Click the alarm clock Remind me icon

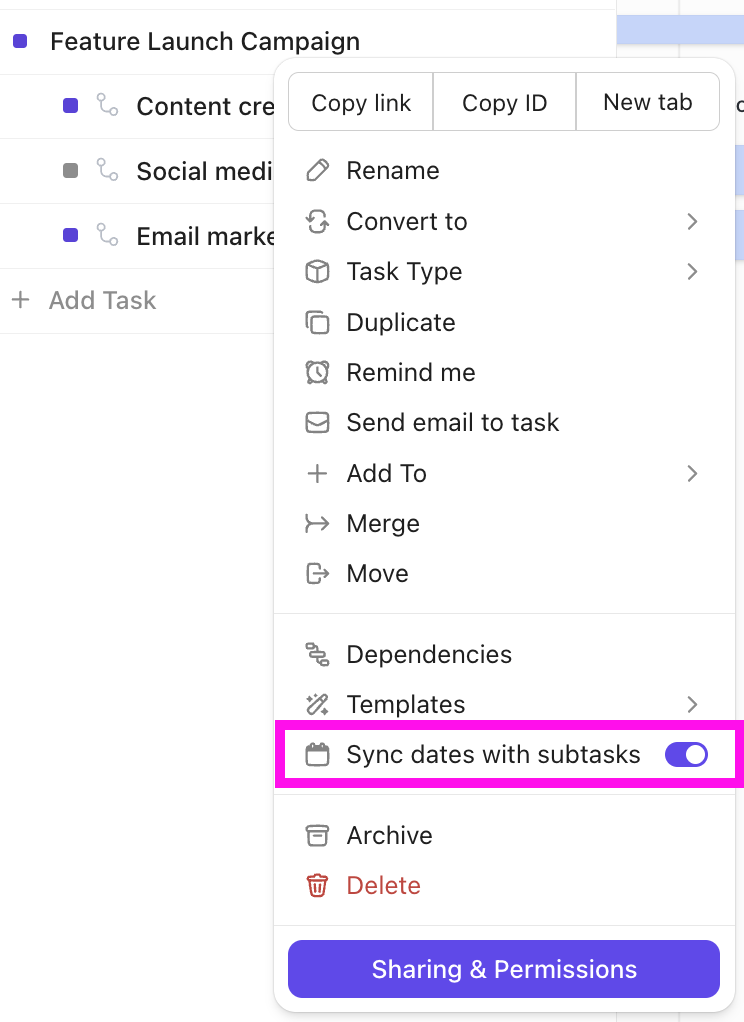click(x=318, y=373)
